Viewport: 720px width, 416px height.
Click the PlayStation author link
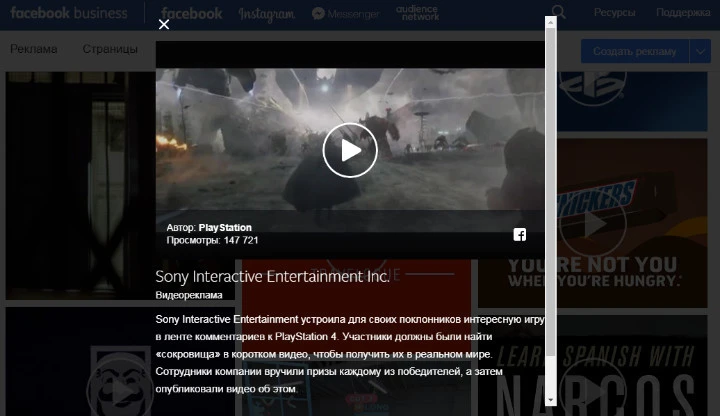(x=225, y=227)
